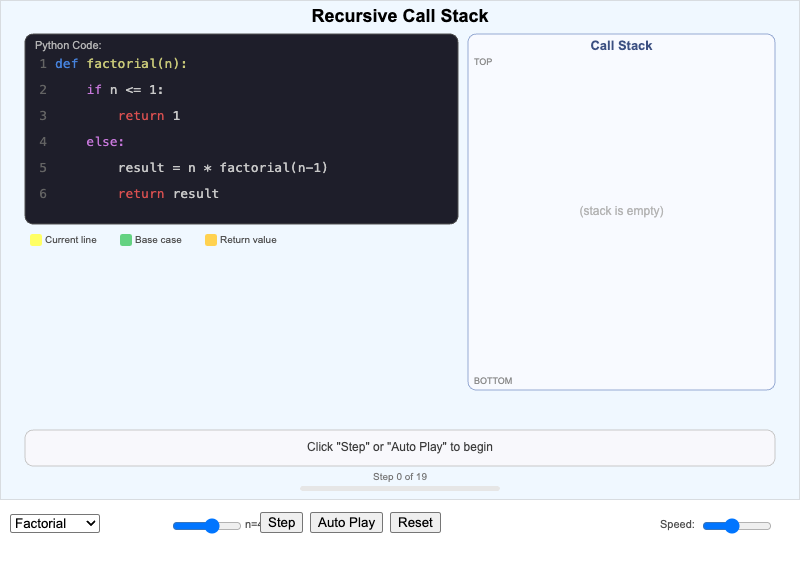Open the Factorial function dropdown

(x=55, y=523)
